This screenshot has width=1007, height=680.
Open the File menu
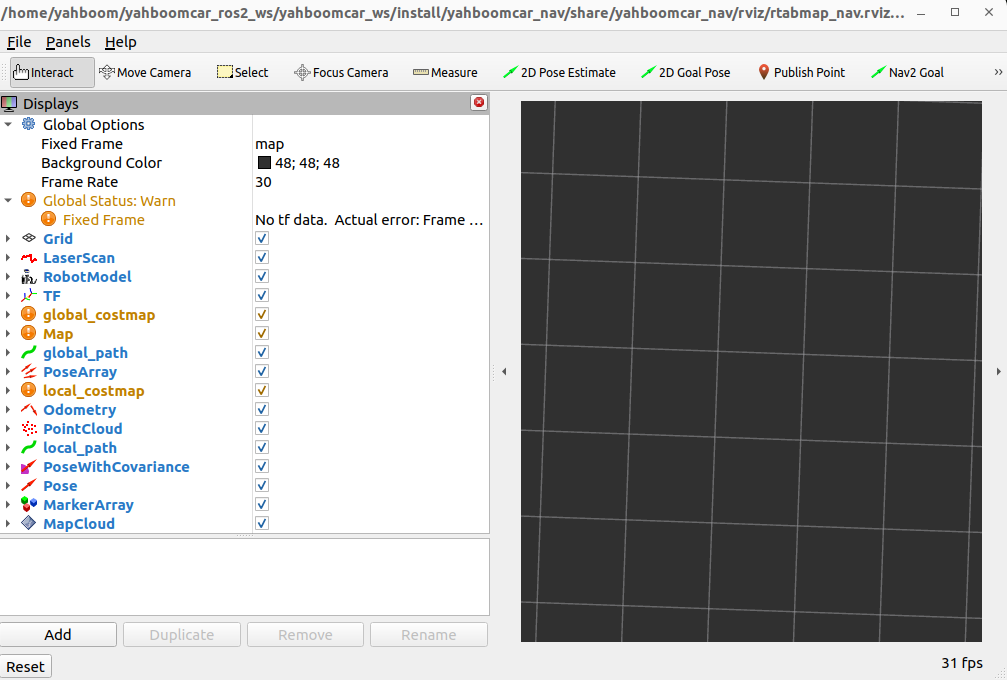pos(19,42)
